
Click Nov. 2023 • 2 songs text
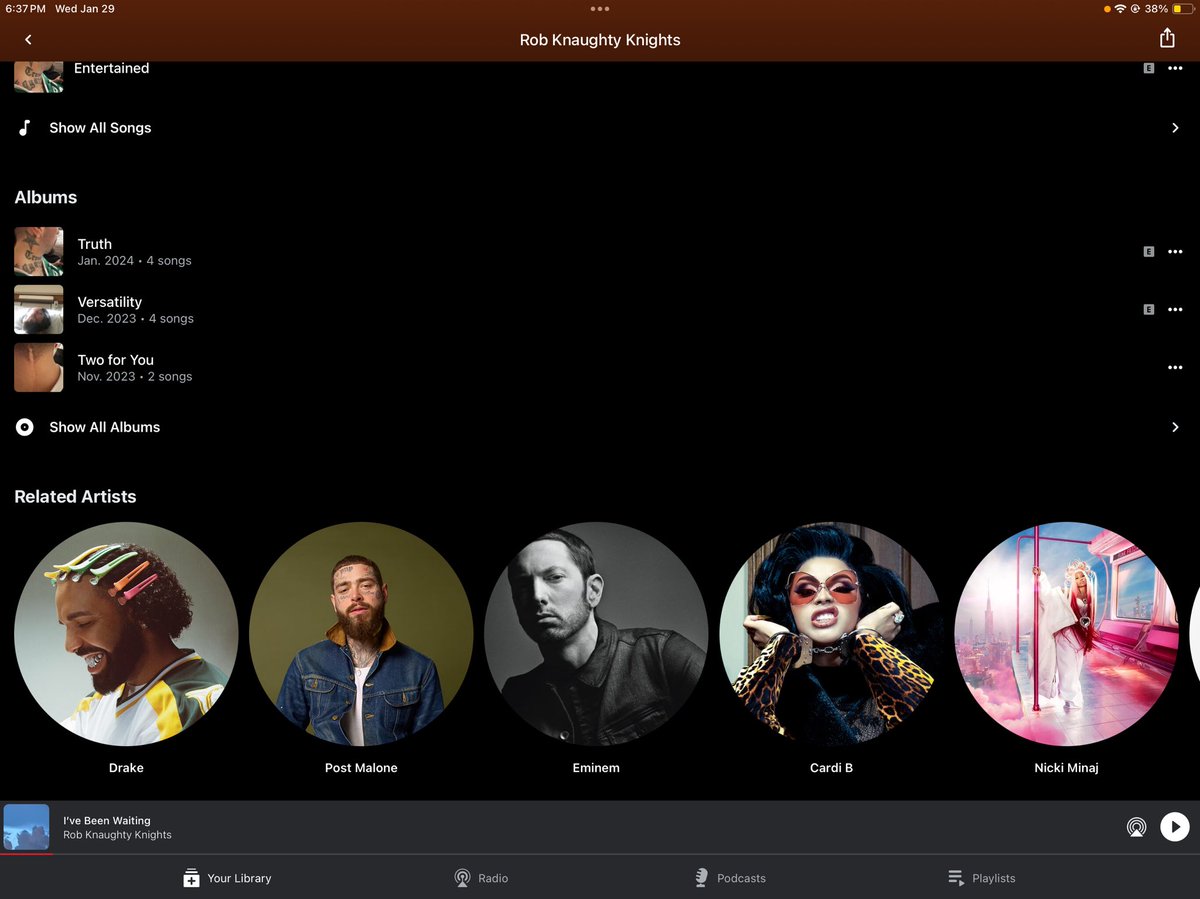click(x=134, y=377)
